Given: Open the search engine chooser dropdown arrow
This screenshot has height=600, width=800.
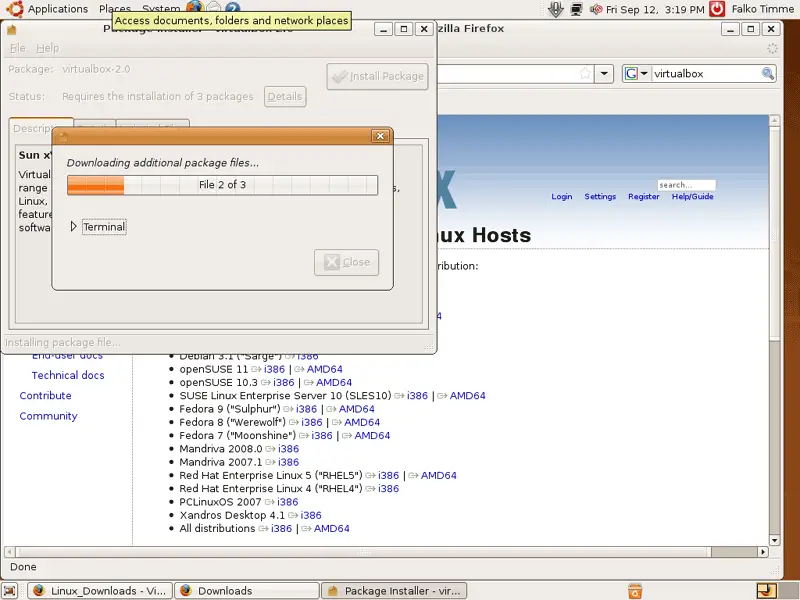Looking at the screenshot, I should click(x=644, y=73).
